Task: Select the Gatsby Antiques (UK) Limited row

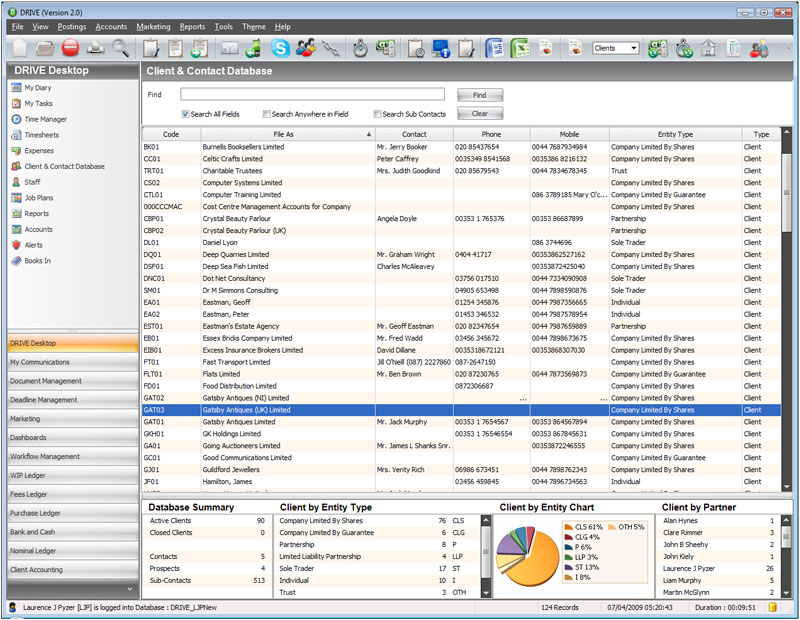Action: pos(461,410)
